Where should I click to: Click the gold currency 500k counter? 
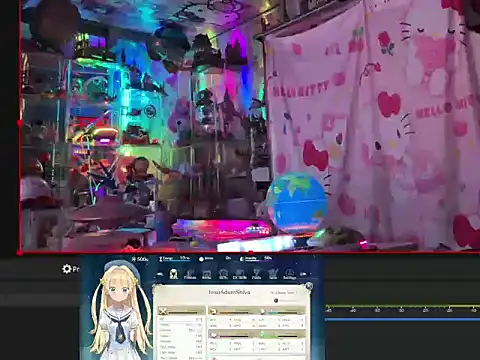(140, 259)
